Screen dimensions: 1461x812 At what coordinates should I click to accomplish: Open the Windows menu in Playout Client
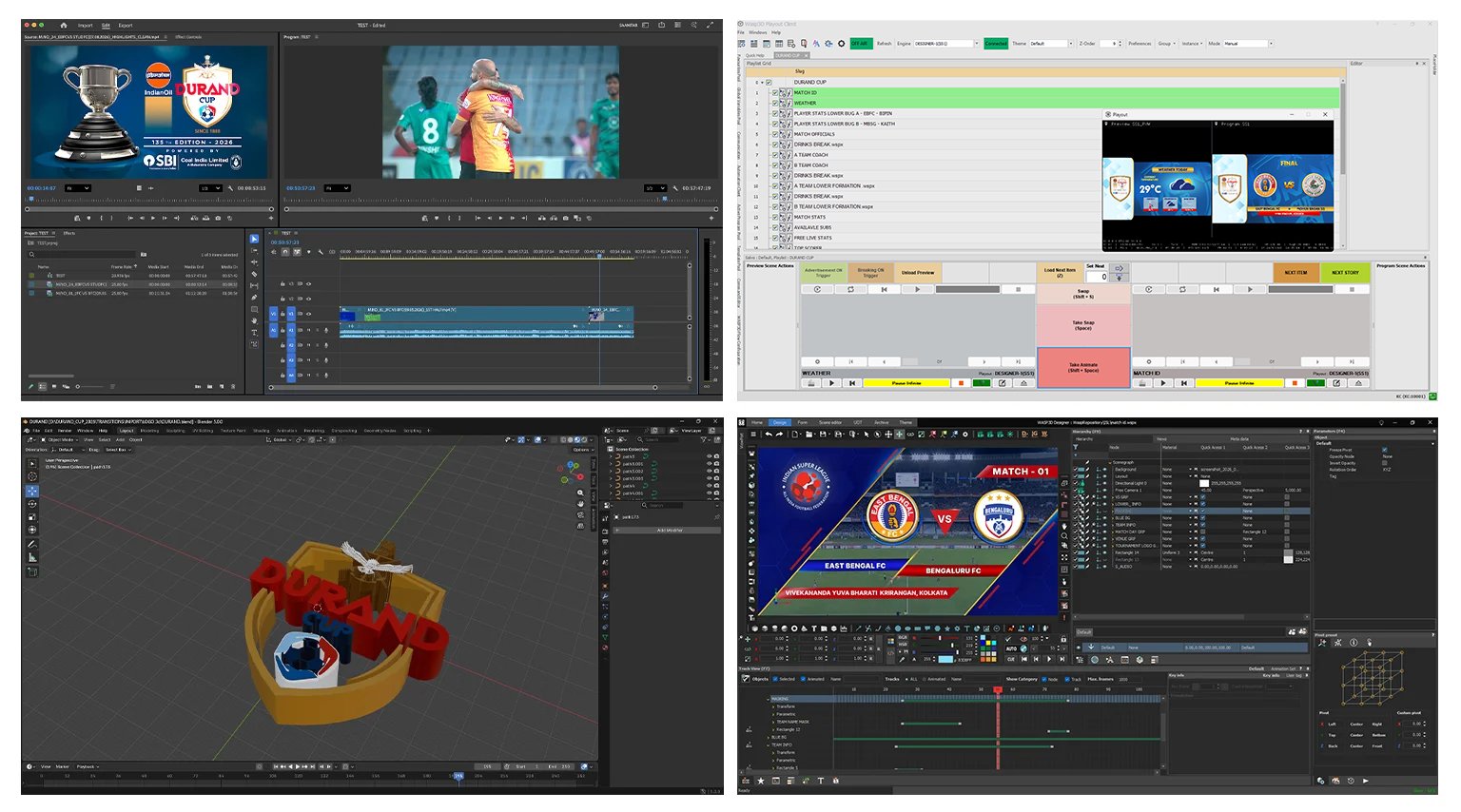pos(758,32)
